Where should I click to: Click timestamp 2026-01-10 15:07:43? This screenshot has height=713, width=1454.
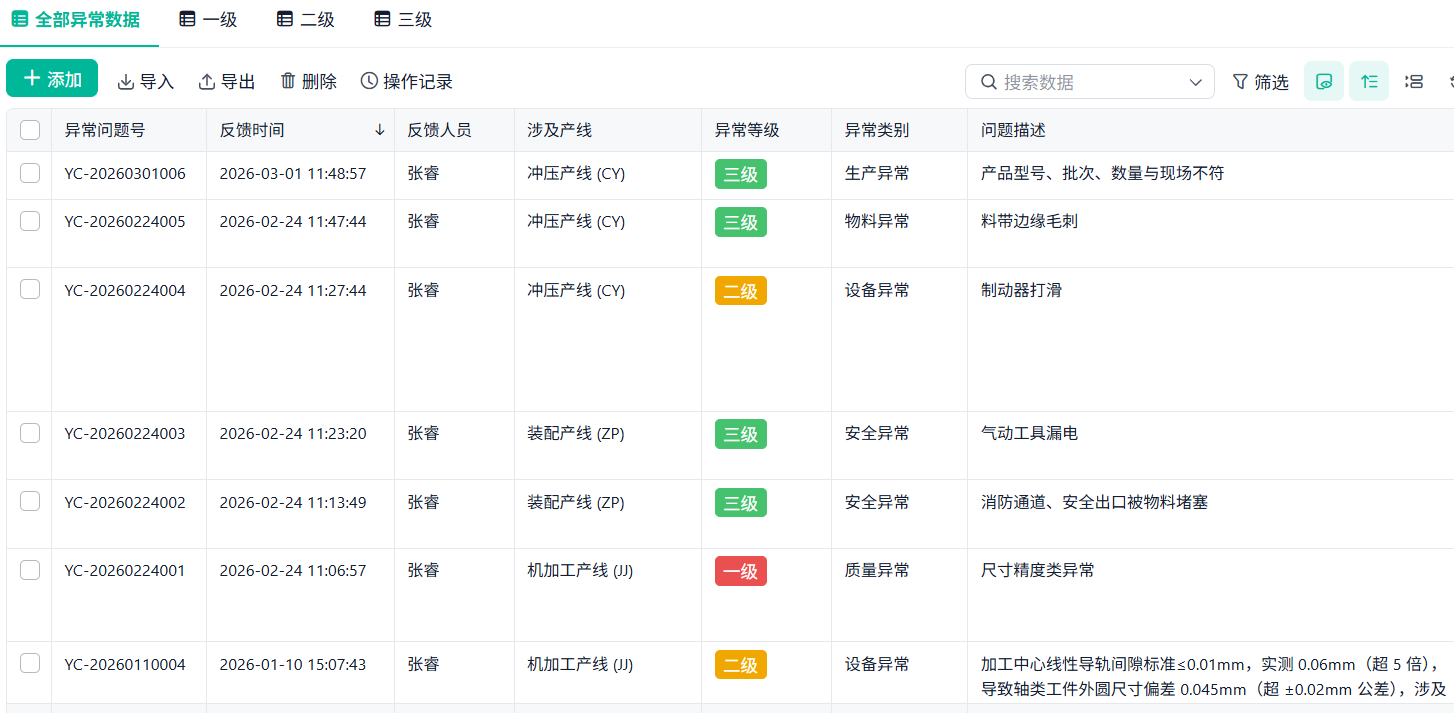coord(293,665)
